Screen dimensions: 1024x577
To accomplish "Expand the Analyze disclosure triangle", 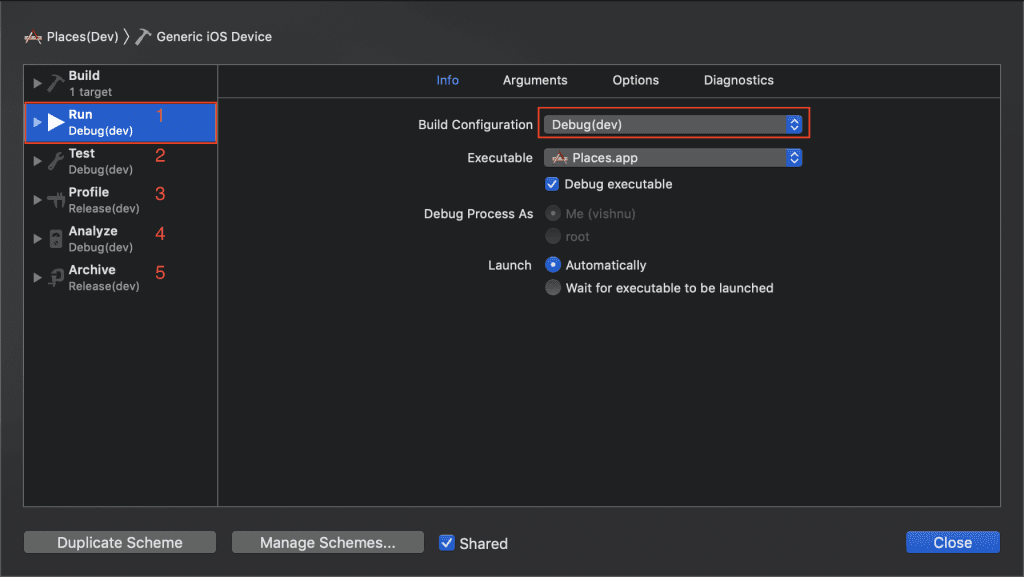I will pyautogui.click(x=37, y=239).
